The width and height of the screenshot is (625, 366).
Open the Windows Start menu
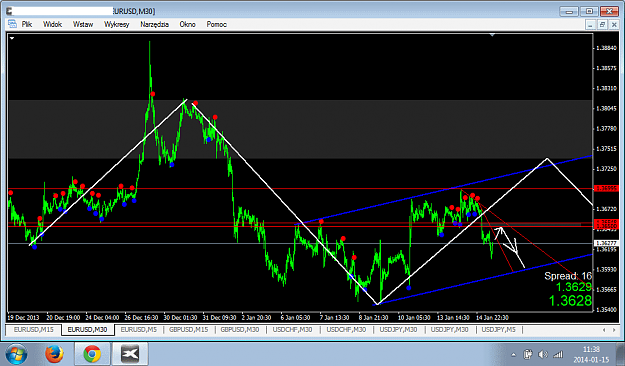16,354
